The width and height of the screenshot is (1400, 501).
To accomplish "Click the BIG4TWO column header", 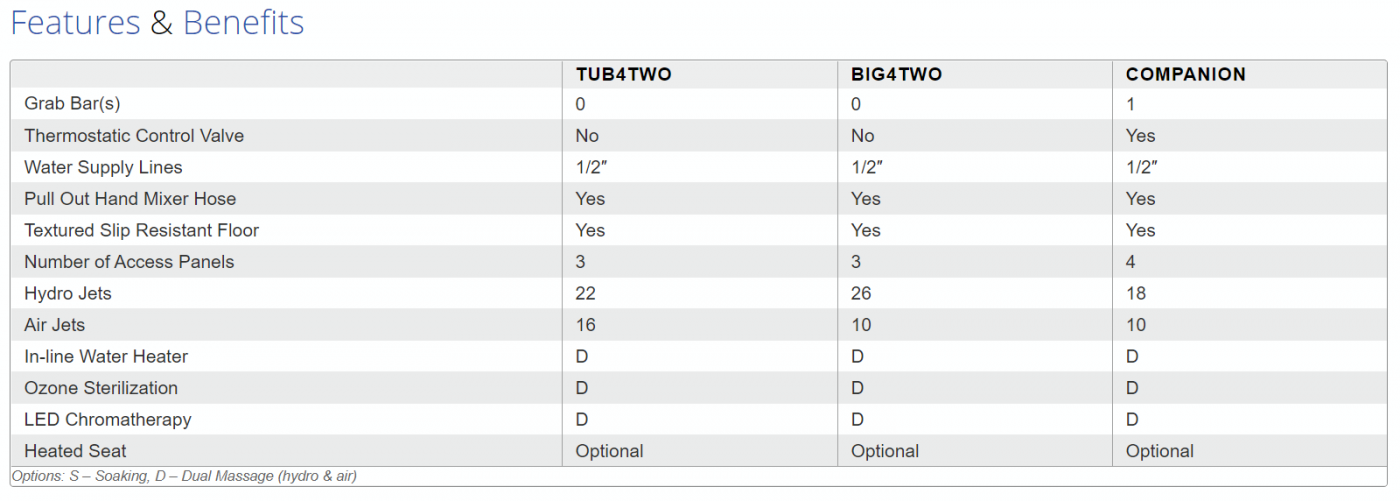I will pyautogui.click(x=896, y=74).
